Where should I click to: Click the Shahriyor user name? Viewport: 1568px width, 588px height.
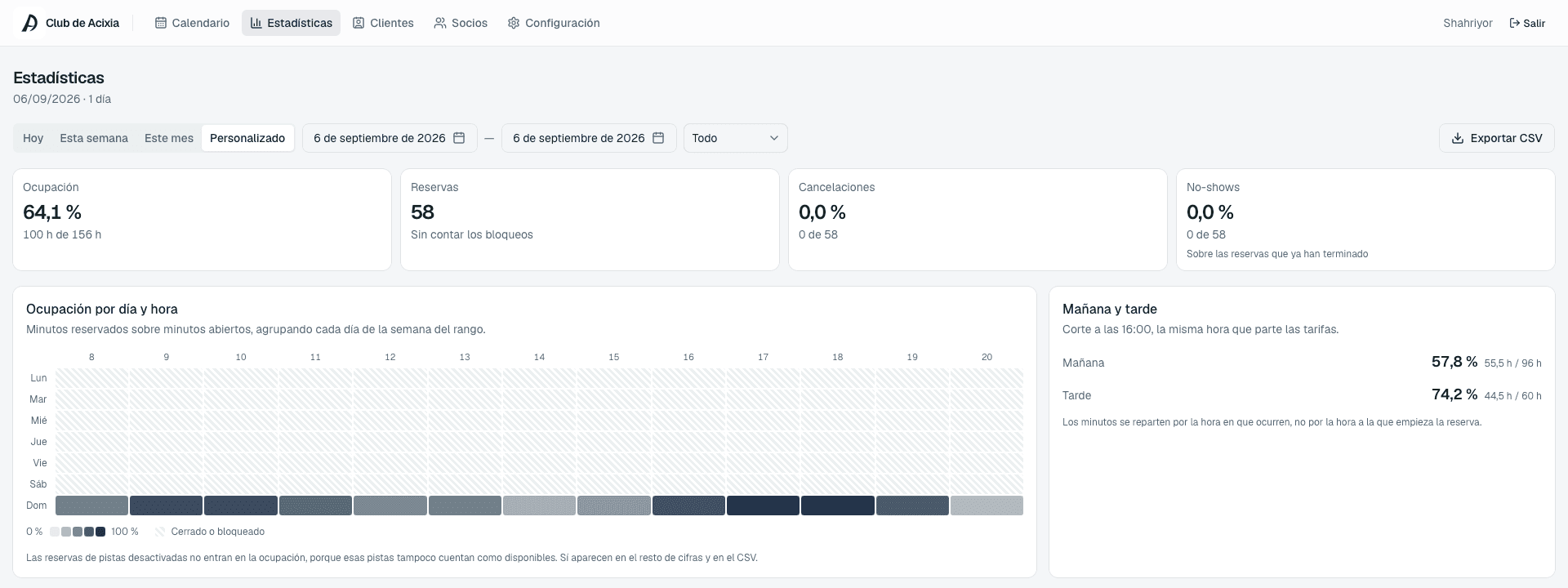click(x=1468, y=23)
